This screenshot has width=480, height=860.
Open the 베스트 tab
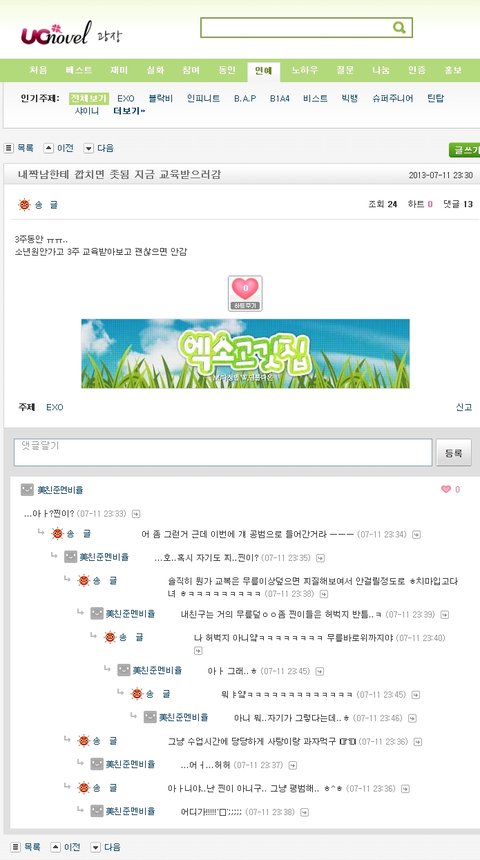(x=79, y=70)
